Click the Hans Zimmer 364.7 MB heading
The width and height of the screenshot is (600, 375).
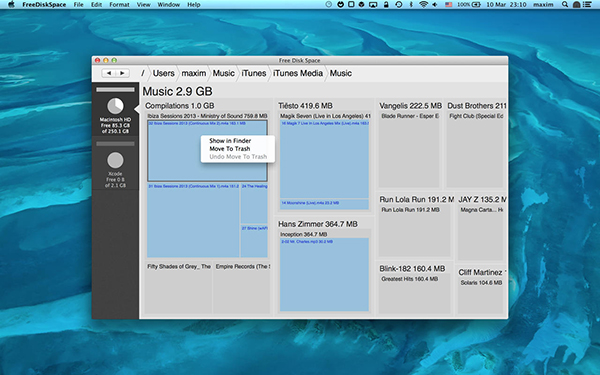[318, 224]
